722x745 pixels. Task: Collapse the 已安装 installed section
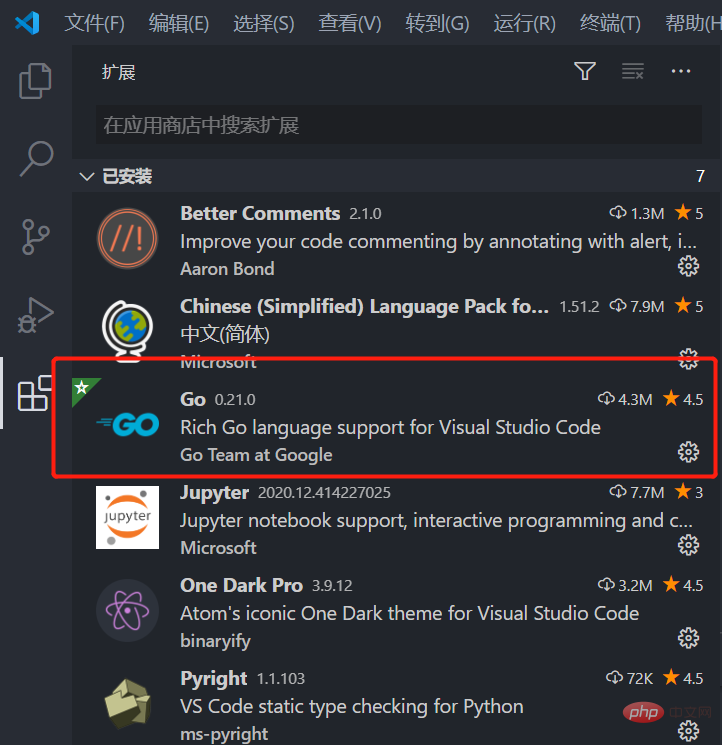point(86,177)
